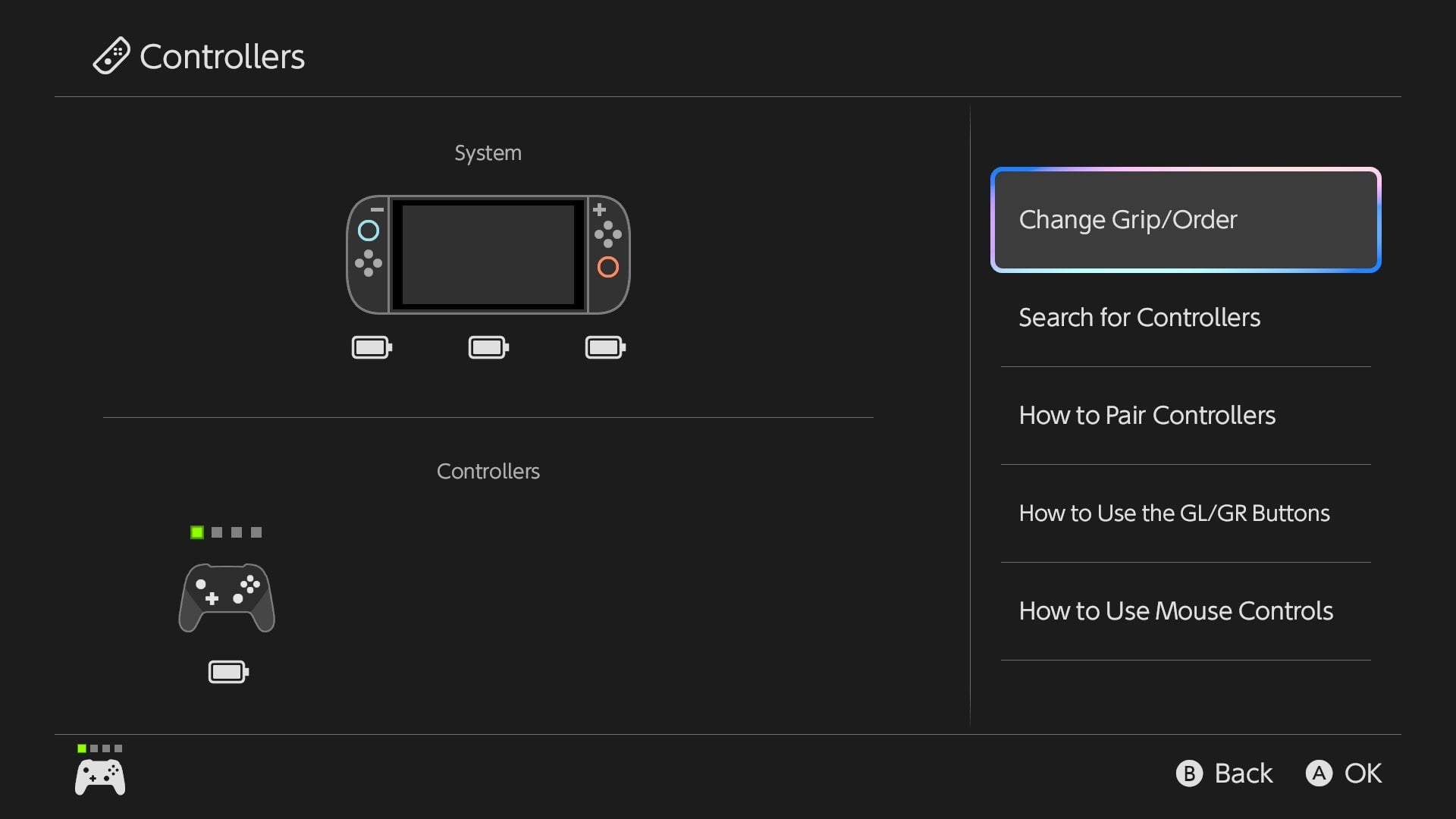Viewport: 1456px width, 819px height.
Task: Select the paired Pro Controller icon
Action: tap(226, 598)
